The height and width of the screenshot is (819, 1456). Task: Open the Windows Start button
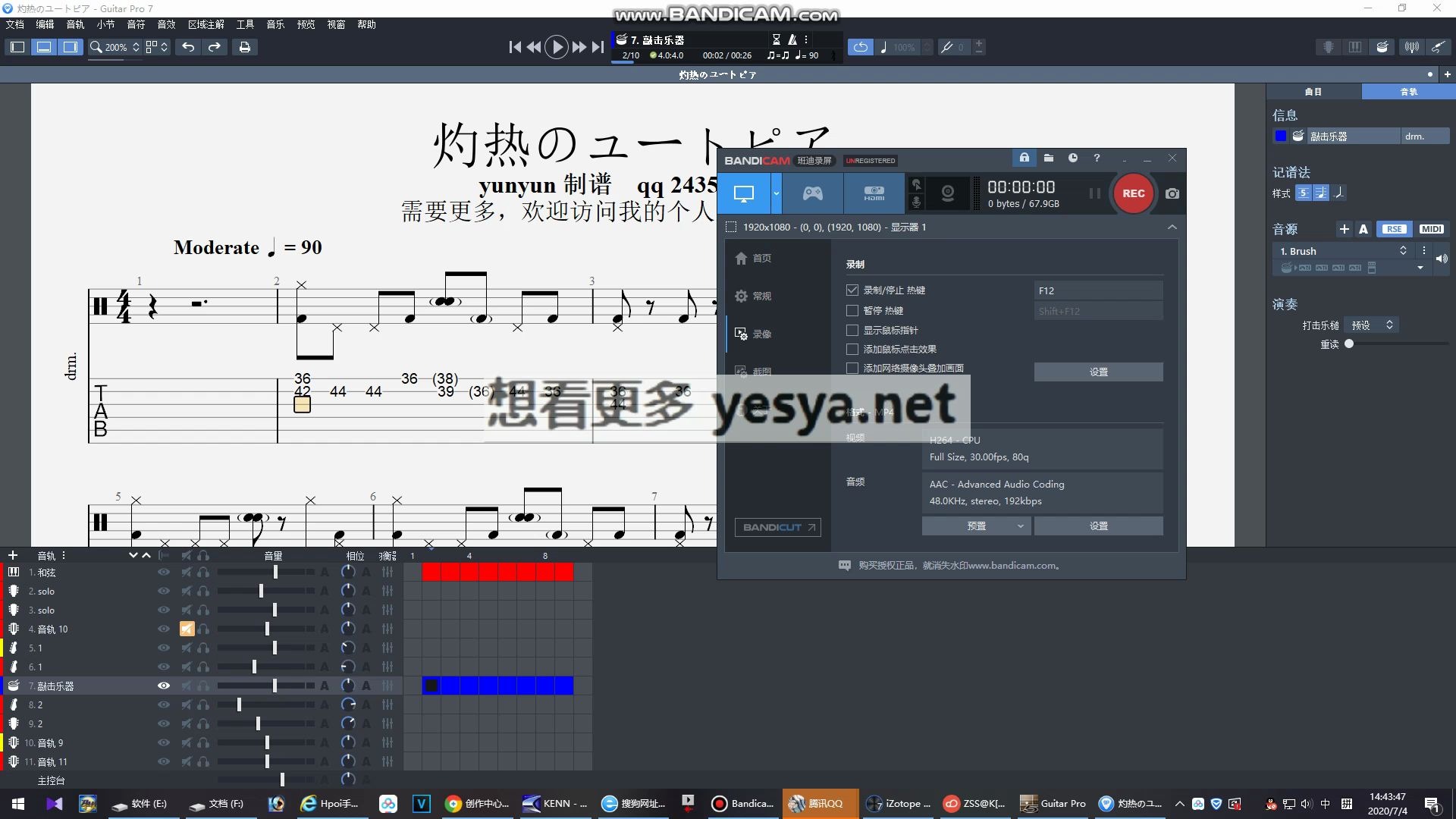click(18, 803)
